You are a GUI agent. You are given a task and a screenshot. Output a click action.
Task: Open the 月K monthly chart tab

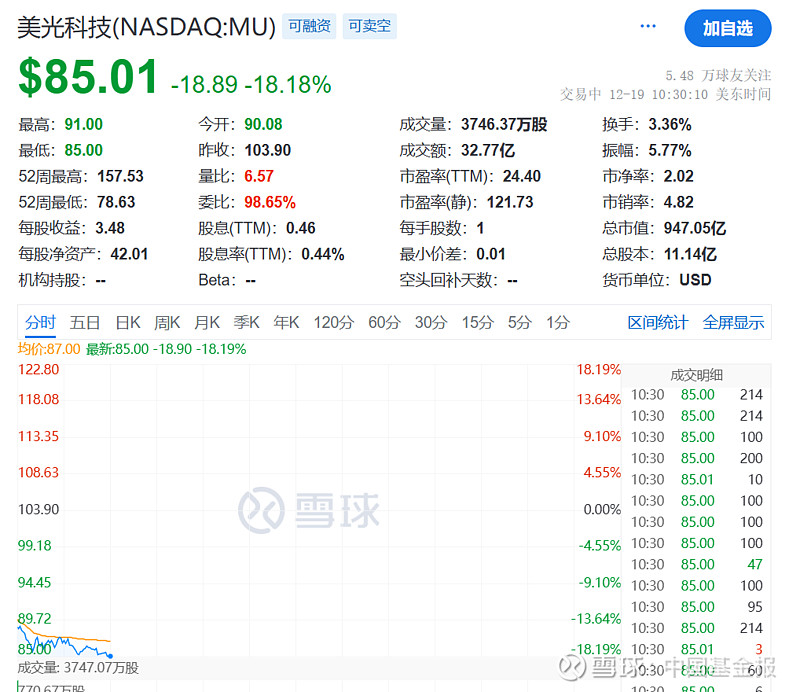click(x=207, y=322)
